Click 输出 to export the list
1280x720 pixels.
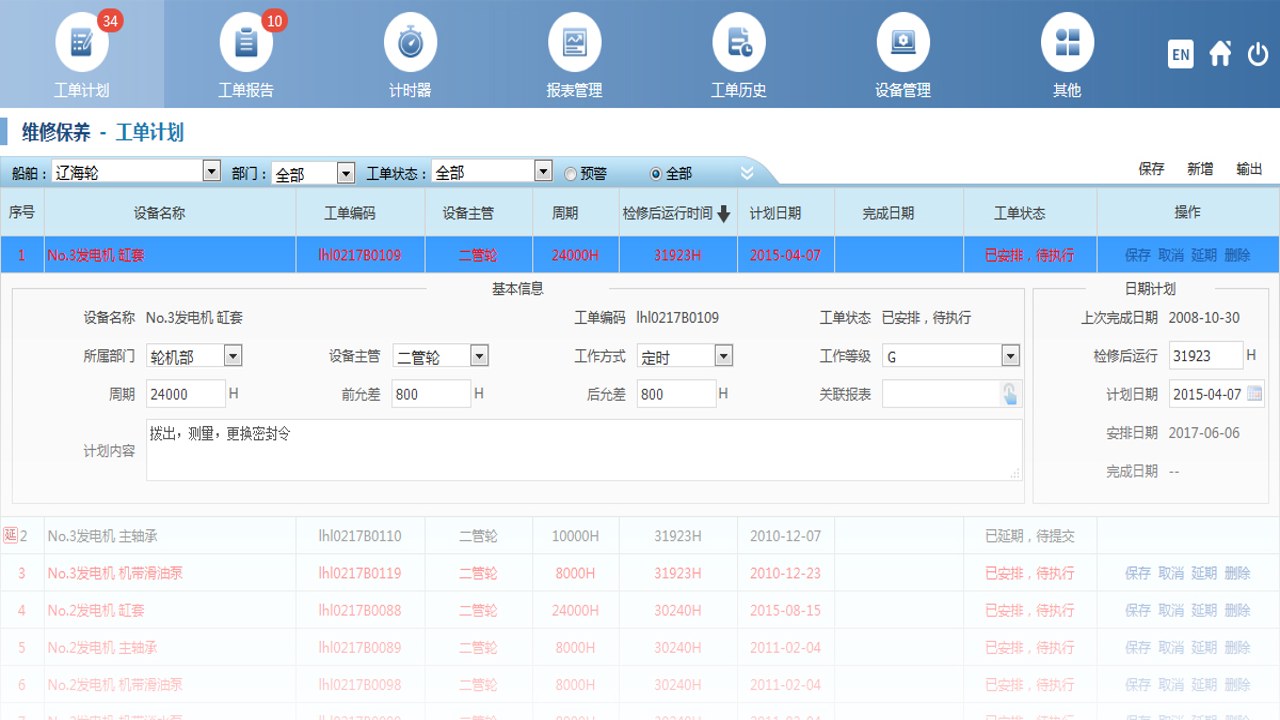coord(1249,169)
